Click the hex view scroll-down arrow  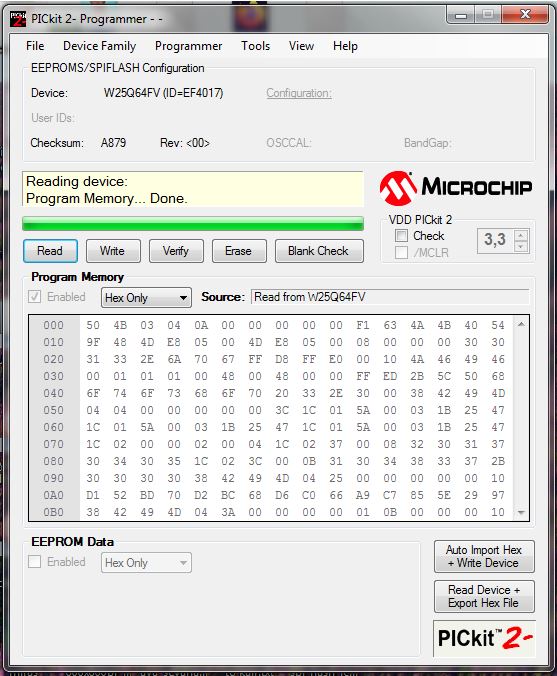(x=521, y=512)
